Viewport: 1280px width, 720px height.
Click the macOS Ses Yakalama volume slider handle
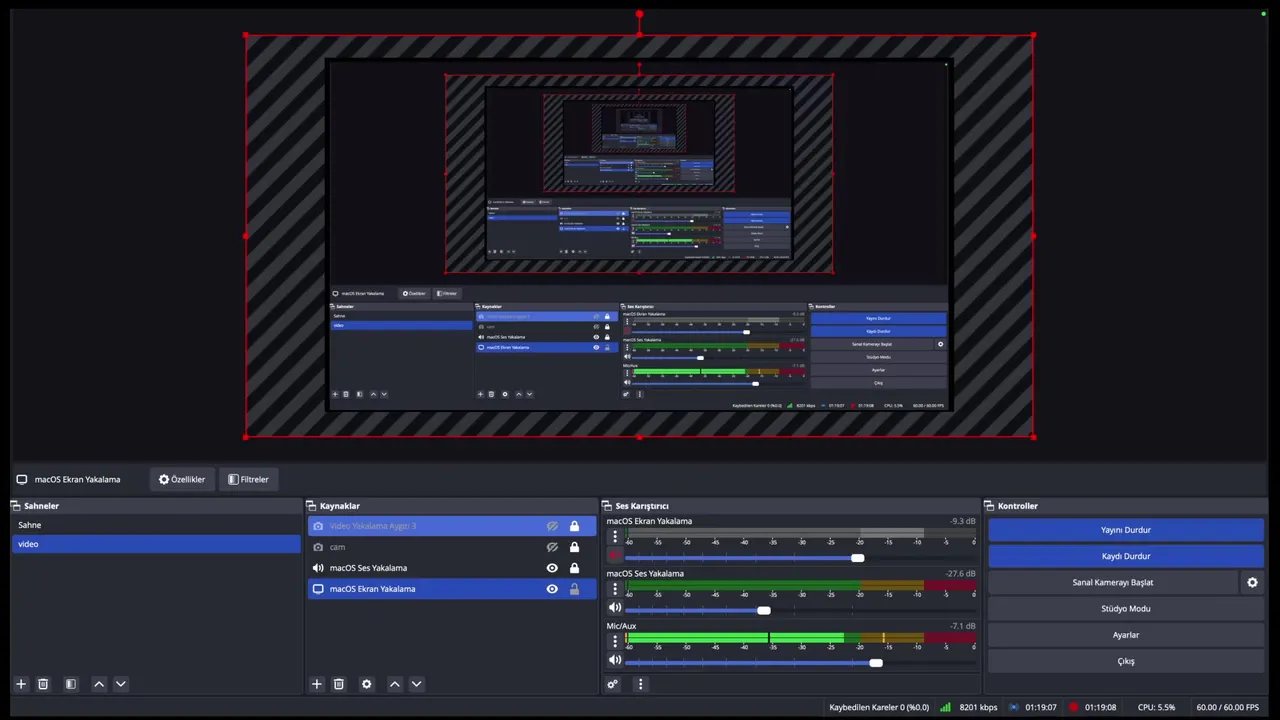pyautogui.click(x=764, y=610)
